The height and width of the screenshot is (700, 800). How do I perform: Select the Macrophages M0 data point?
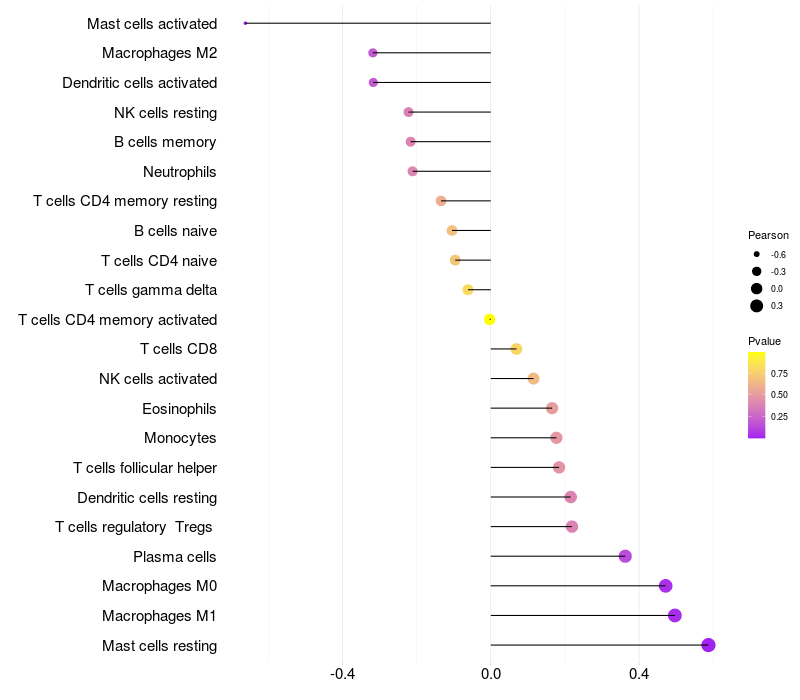pos(665,586)
